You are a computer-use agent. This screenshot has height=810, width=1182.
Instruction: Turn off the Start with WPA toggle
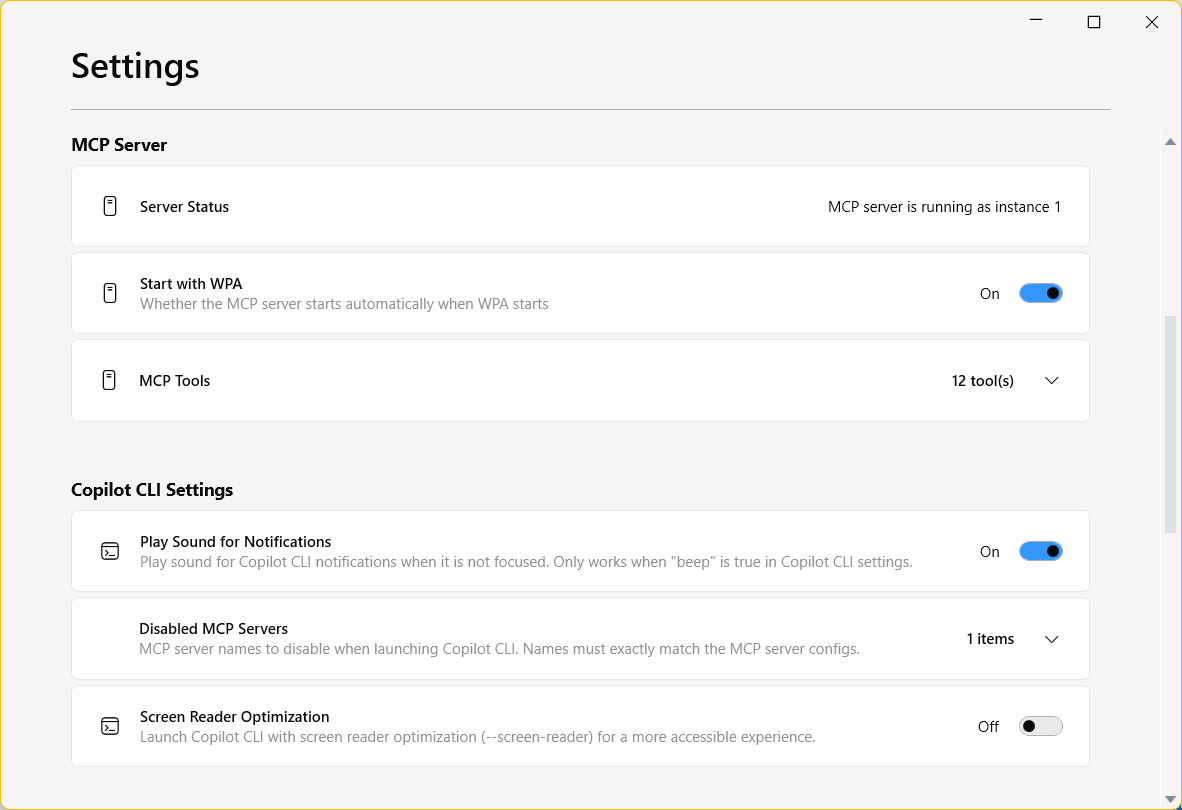coord(1040,293)
